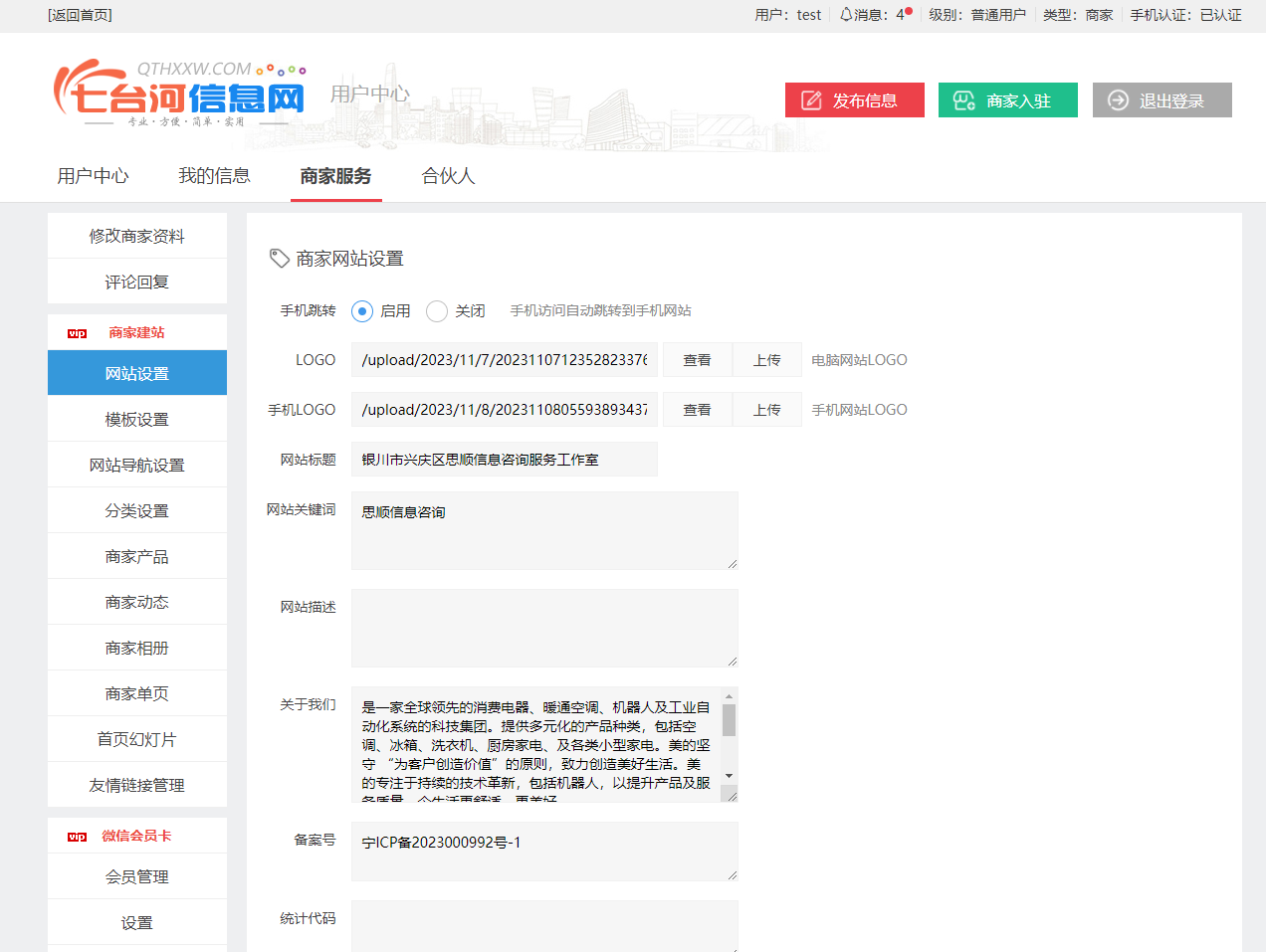Click the tag icon beside 商家网站设置
1266x952 pixels.
coord(280,259)
